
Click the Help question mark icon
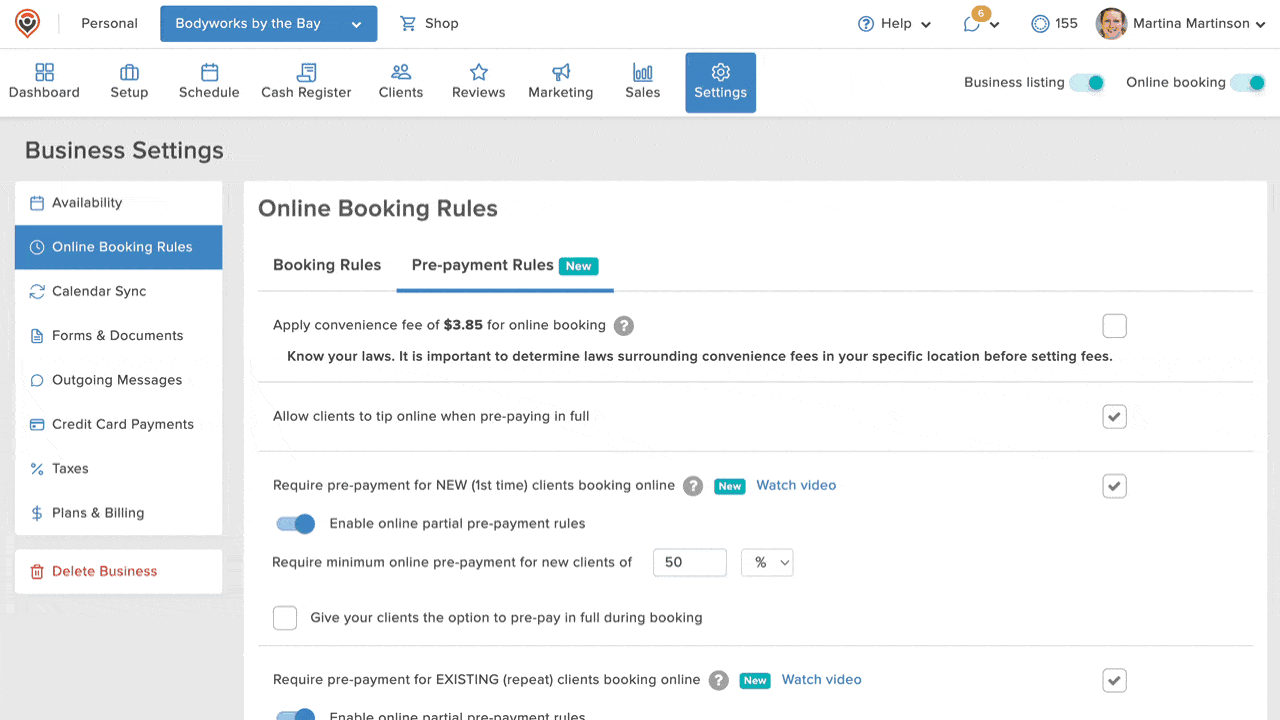(x=866, y=24)
